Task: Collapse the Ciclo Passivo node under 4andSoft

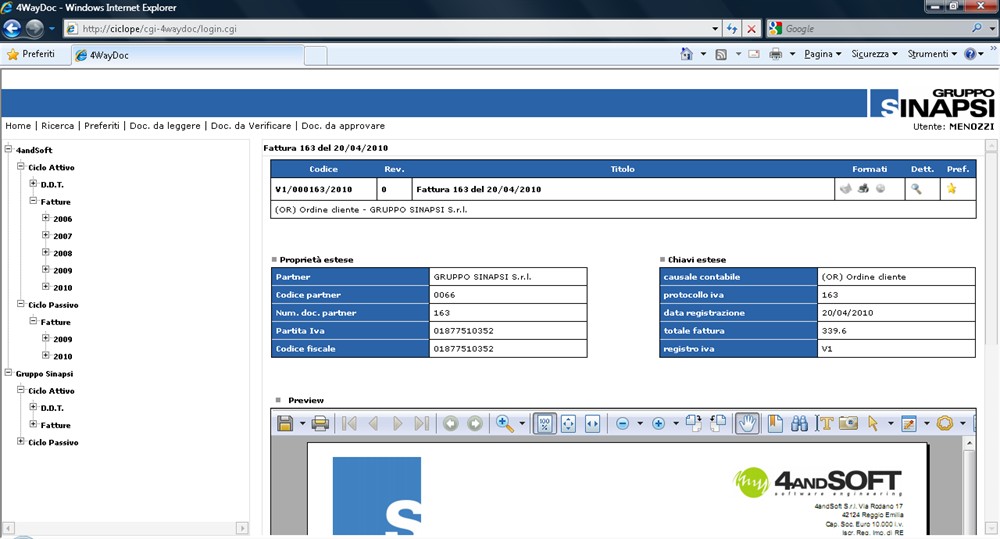Action: (20, 304)
